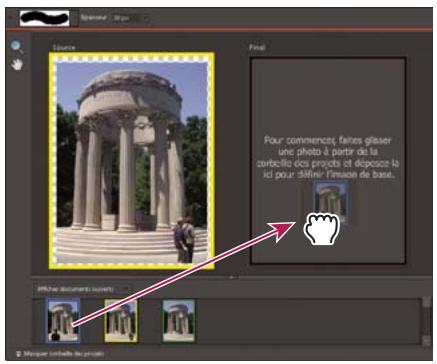Click the 'Final' label
Screen dimensions: 437x364
257,47
